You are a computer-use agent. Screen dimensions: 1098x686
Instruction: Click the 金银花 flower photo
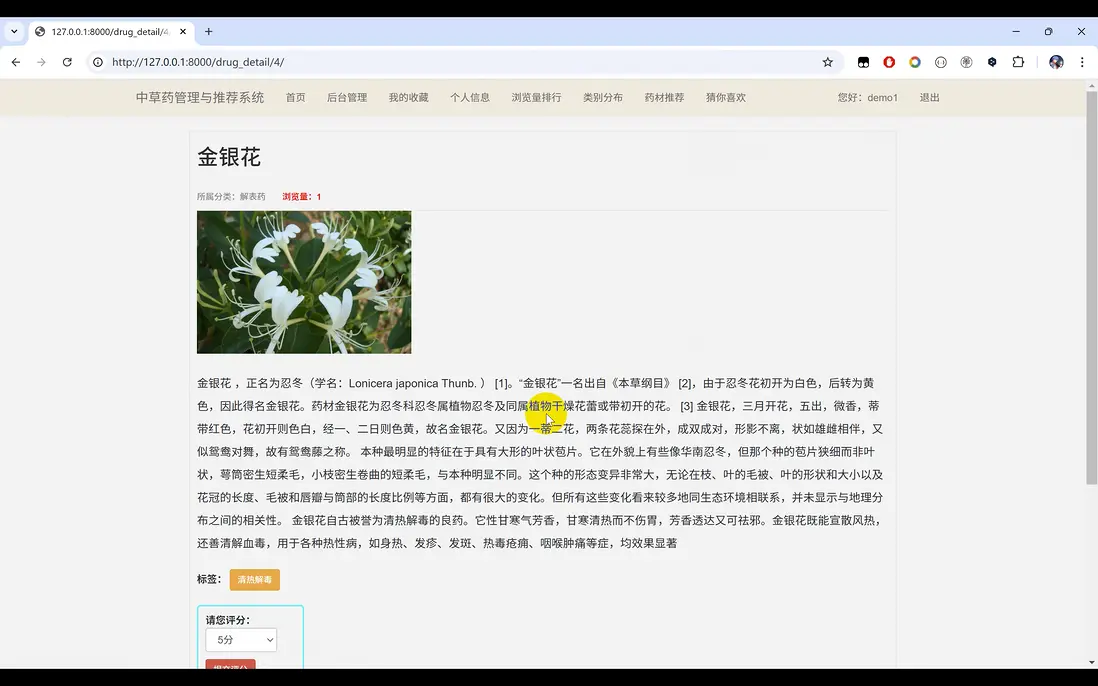[304, 282]
